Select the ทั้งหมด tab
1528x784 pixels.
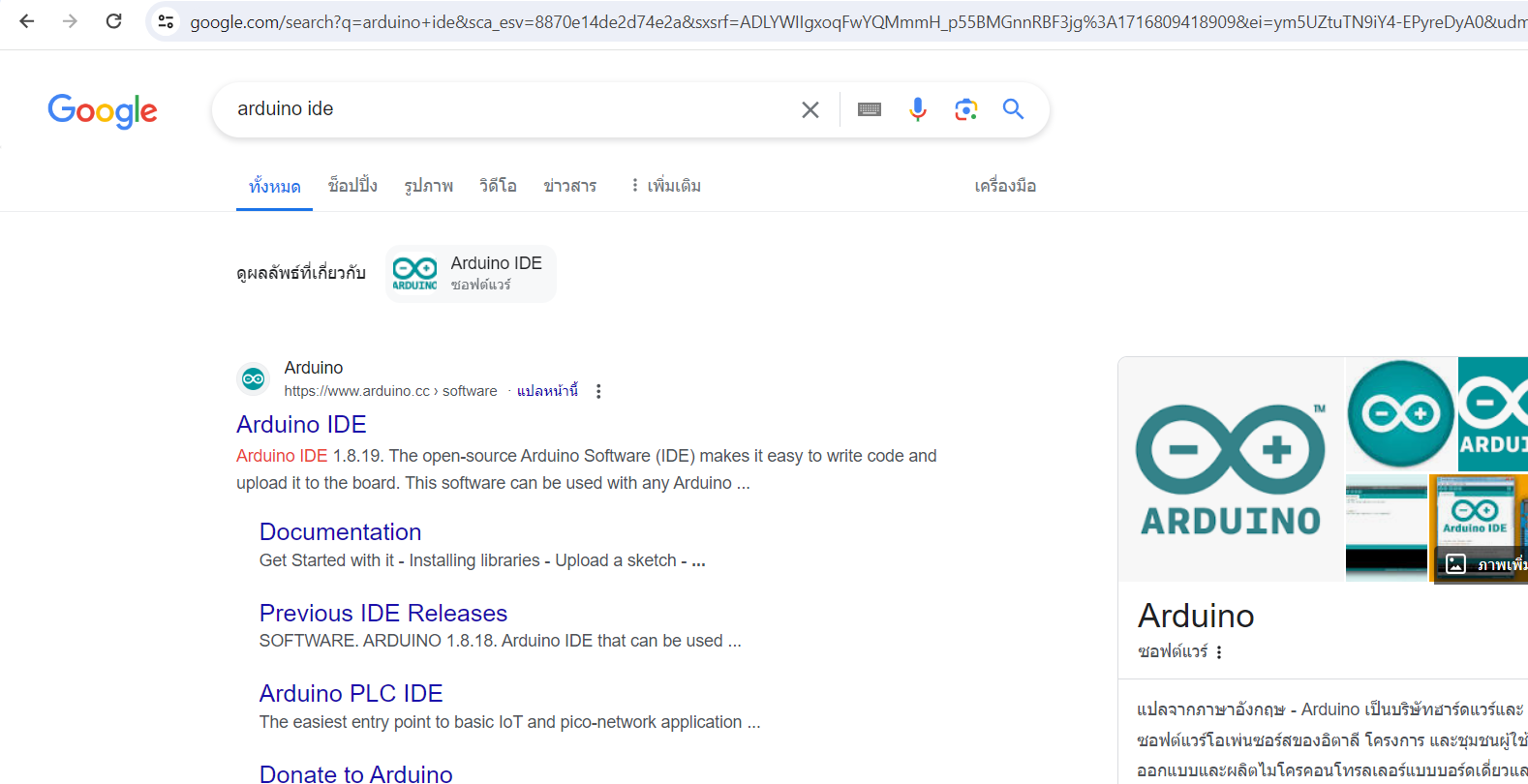pyautogui.click(x=275, y=186)
